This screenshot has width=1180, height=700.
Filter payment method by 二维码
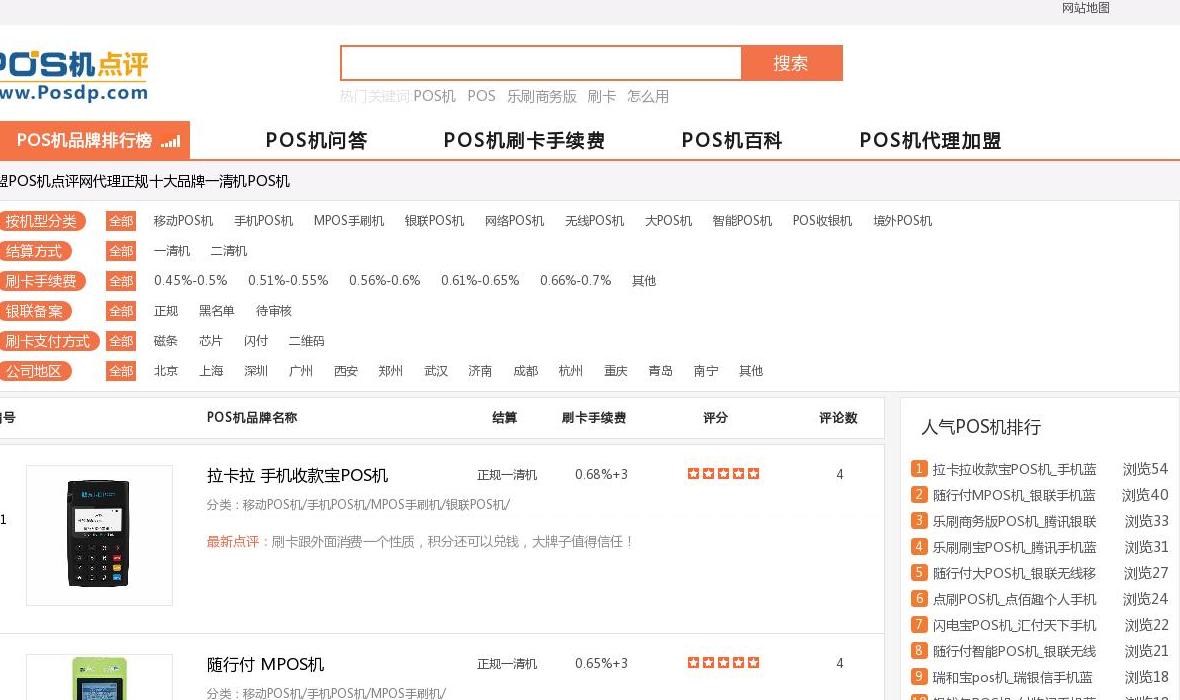(x=306, y=341)
